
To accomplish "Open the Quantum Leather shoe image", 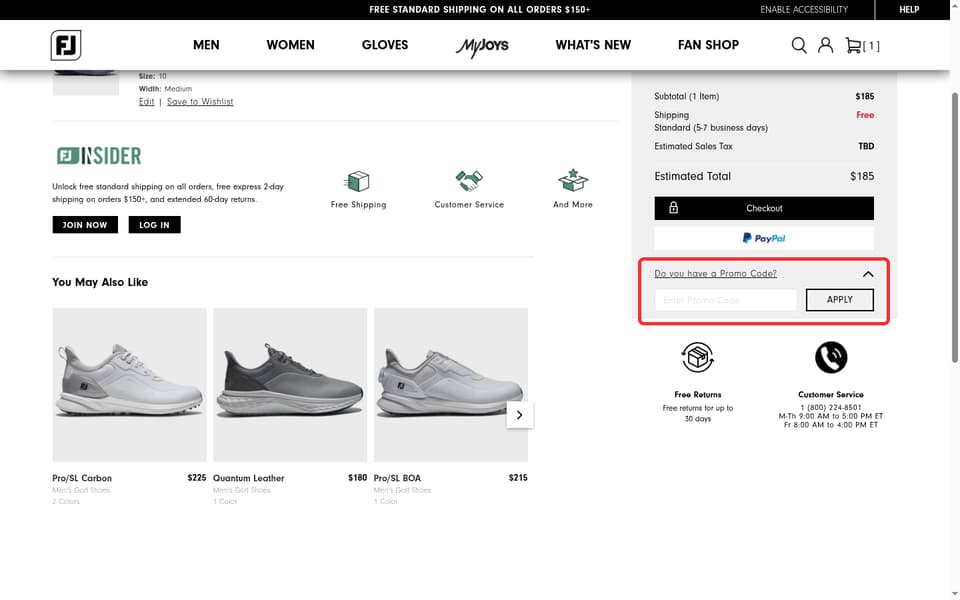I will click(290, 384).
